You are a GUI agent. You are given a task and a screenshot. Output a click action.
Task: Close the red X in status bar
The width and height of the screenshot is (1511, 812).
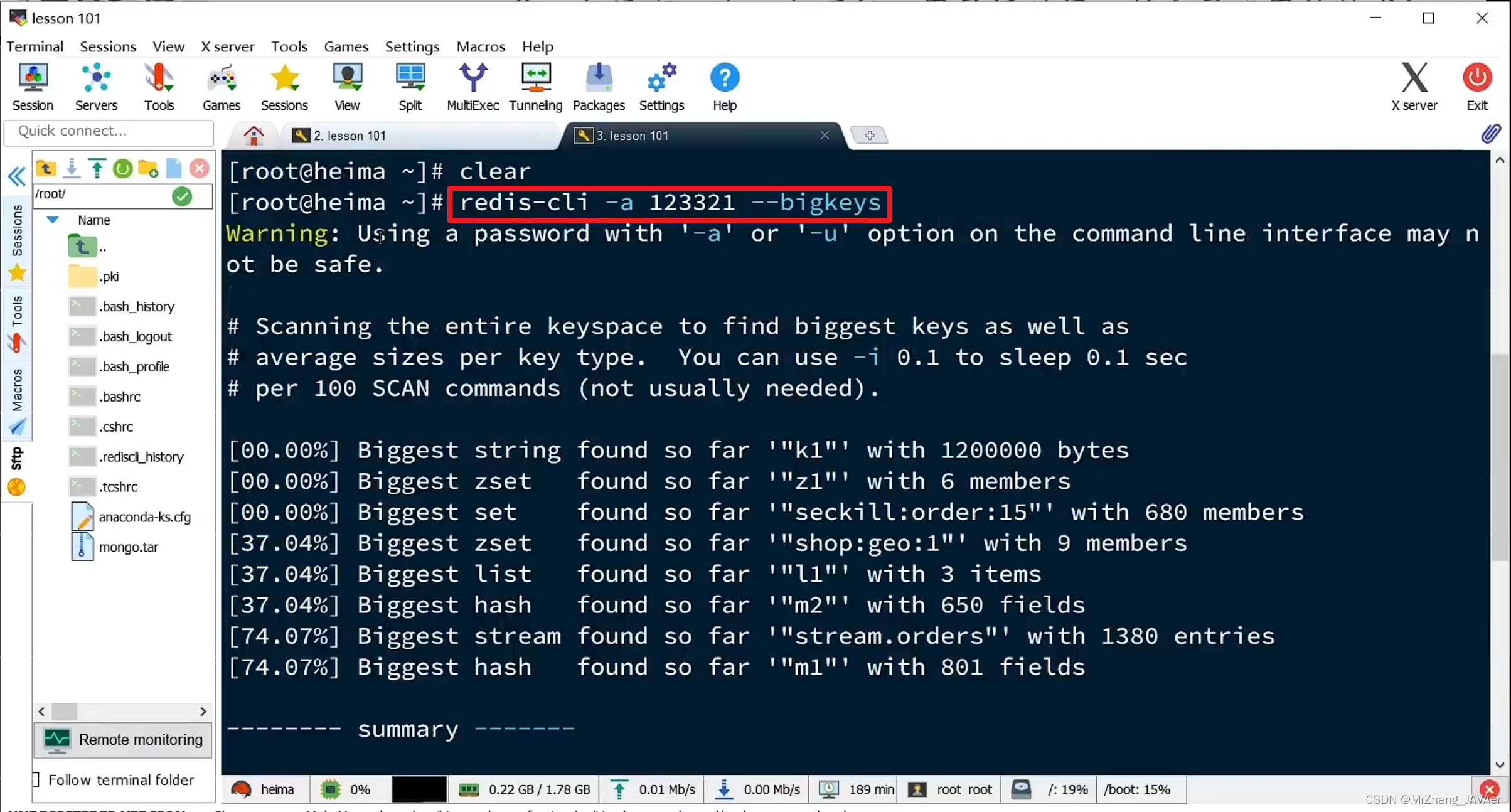[1489, 789]
